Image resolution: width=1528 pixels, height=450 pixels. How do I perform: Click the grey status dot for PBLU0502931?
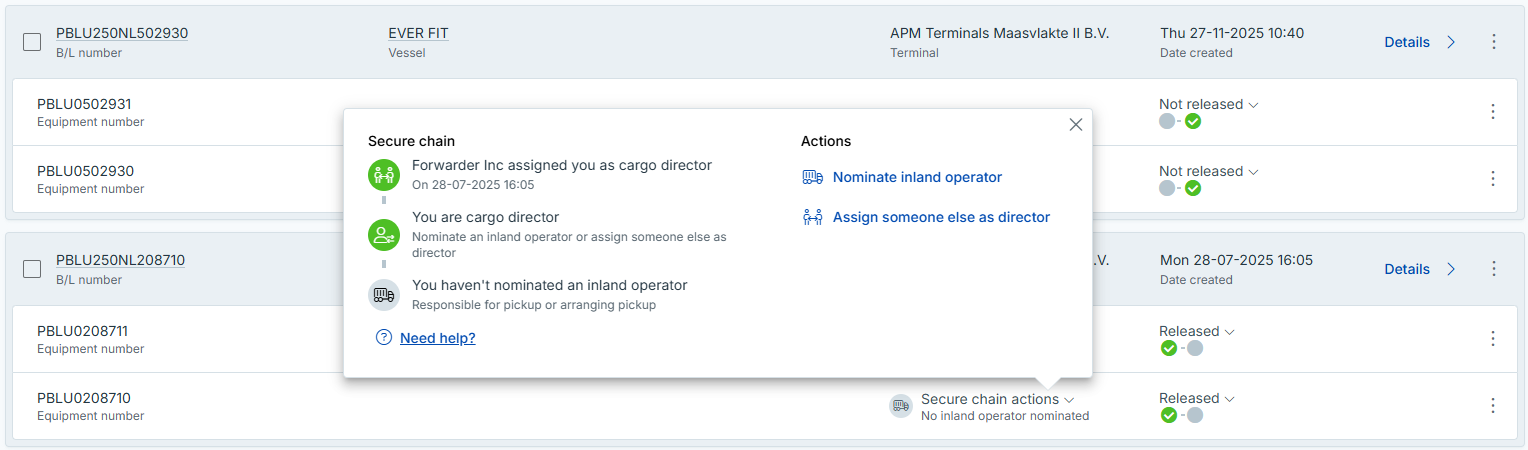(x=1167, y=121)
